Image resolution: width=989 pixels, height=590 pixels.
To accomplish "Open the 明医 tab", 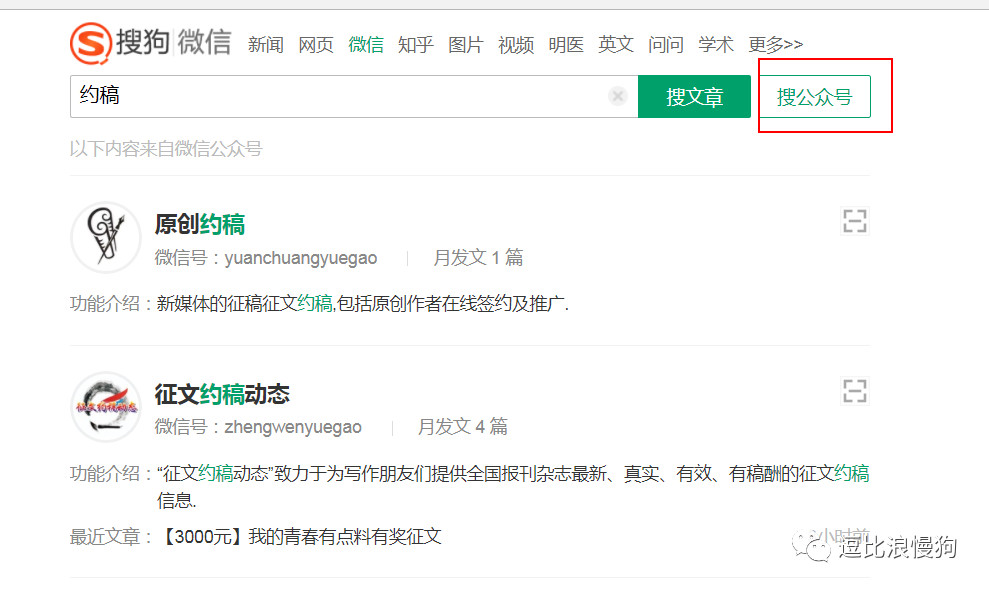I will 566,45.
